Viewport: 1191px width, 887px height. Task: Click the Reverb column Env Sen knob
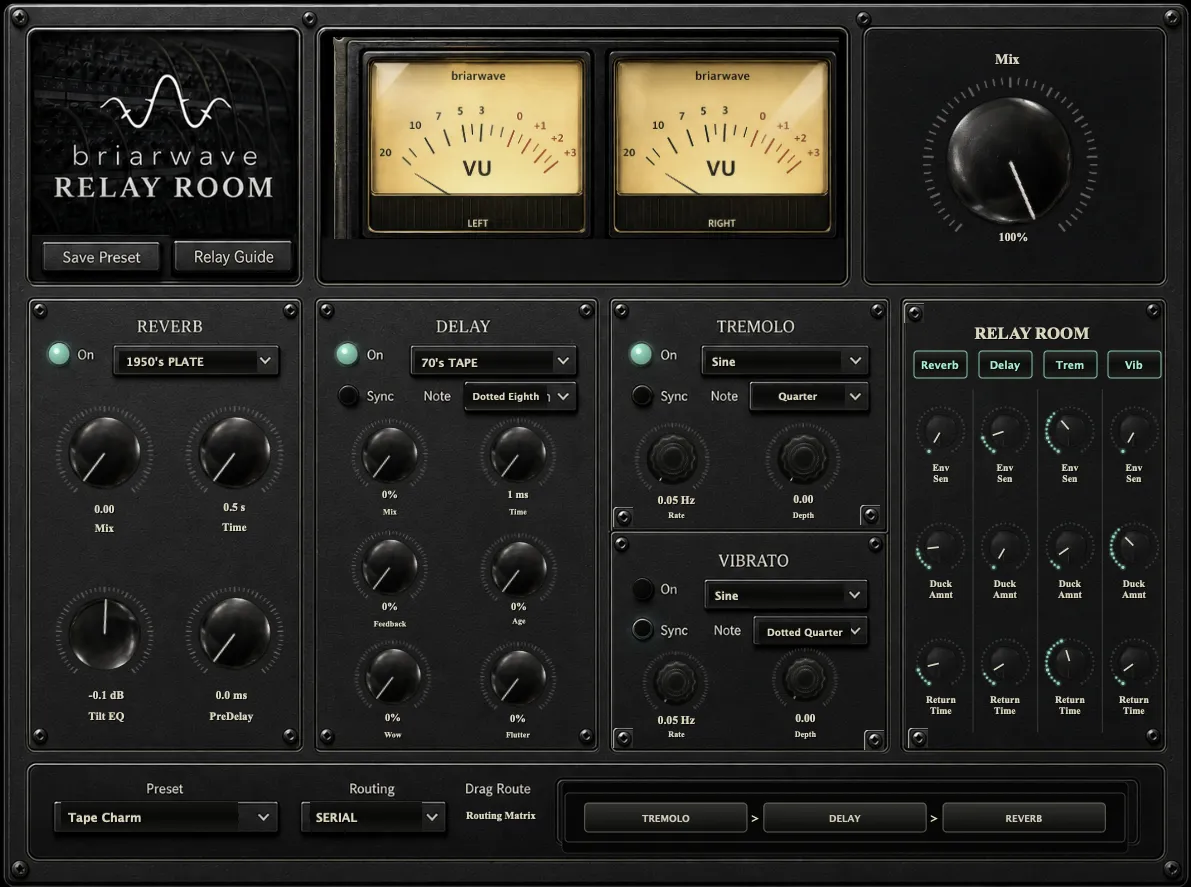pos(940,432)
